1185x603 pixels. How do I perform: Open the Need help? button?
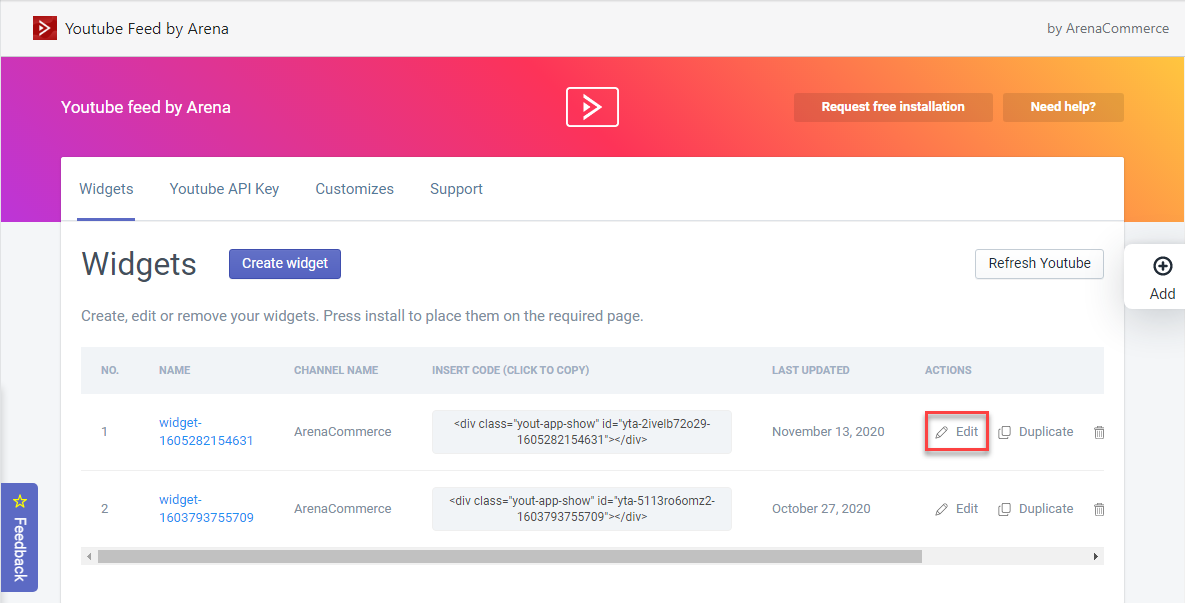1063,107
